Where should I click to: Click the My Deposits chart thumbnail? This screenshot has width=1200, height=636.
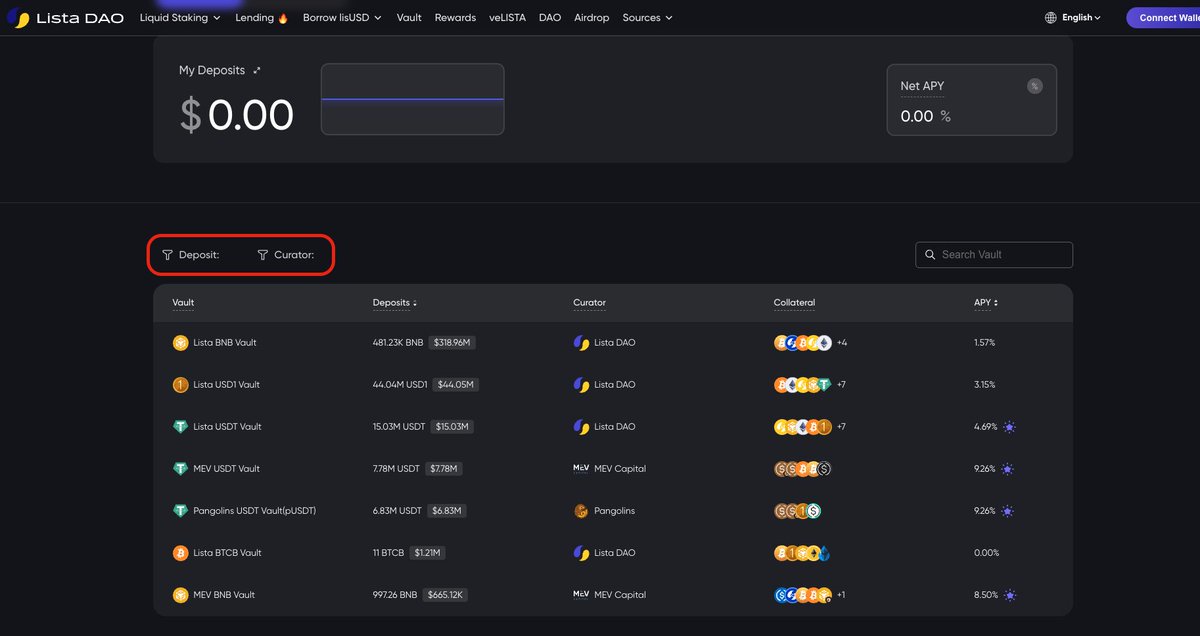(412, 99)
